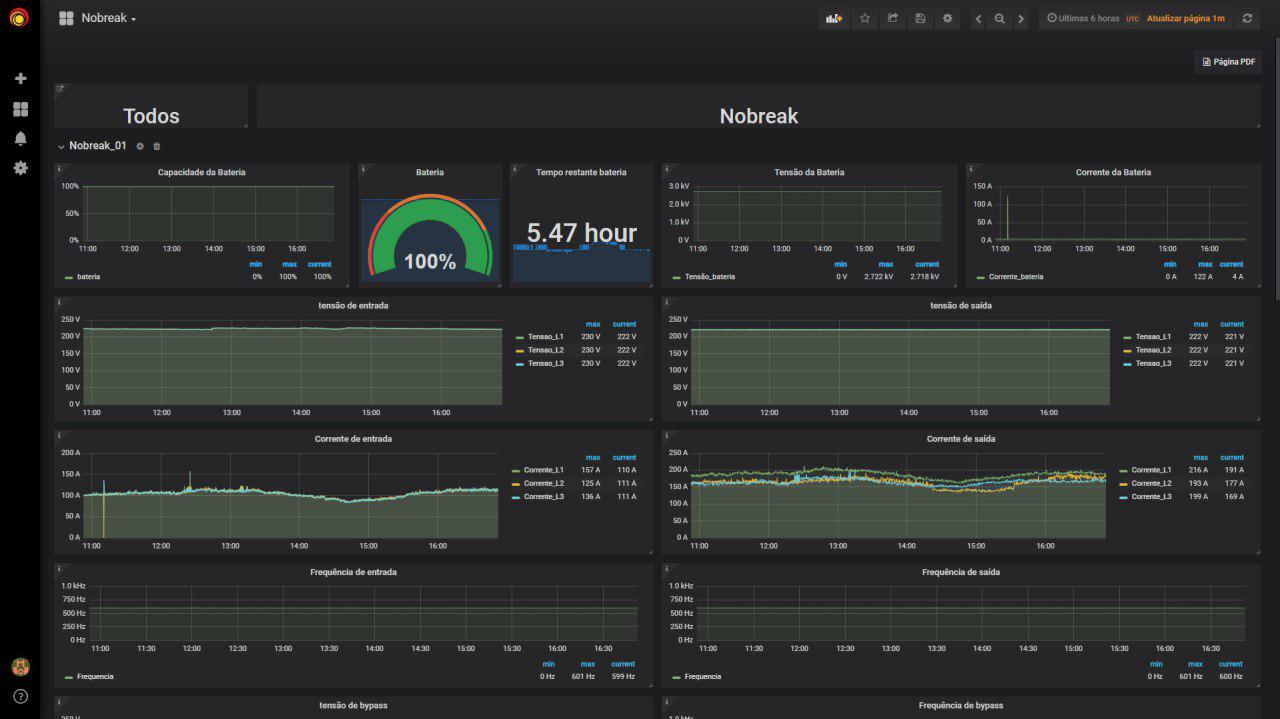Toggle Tensao_L2 series in tensão de entrada
The image size is (1280, 719).
point(546,350)
